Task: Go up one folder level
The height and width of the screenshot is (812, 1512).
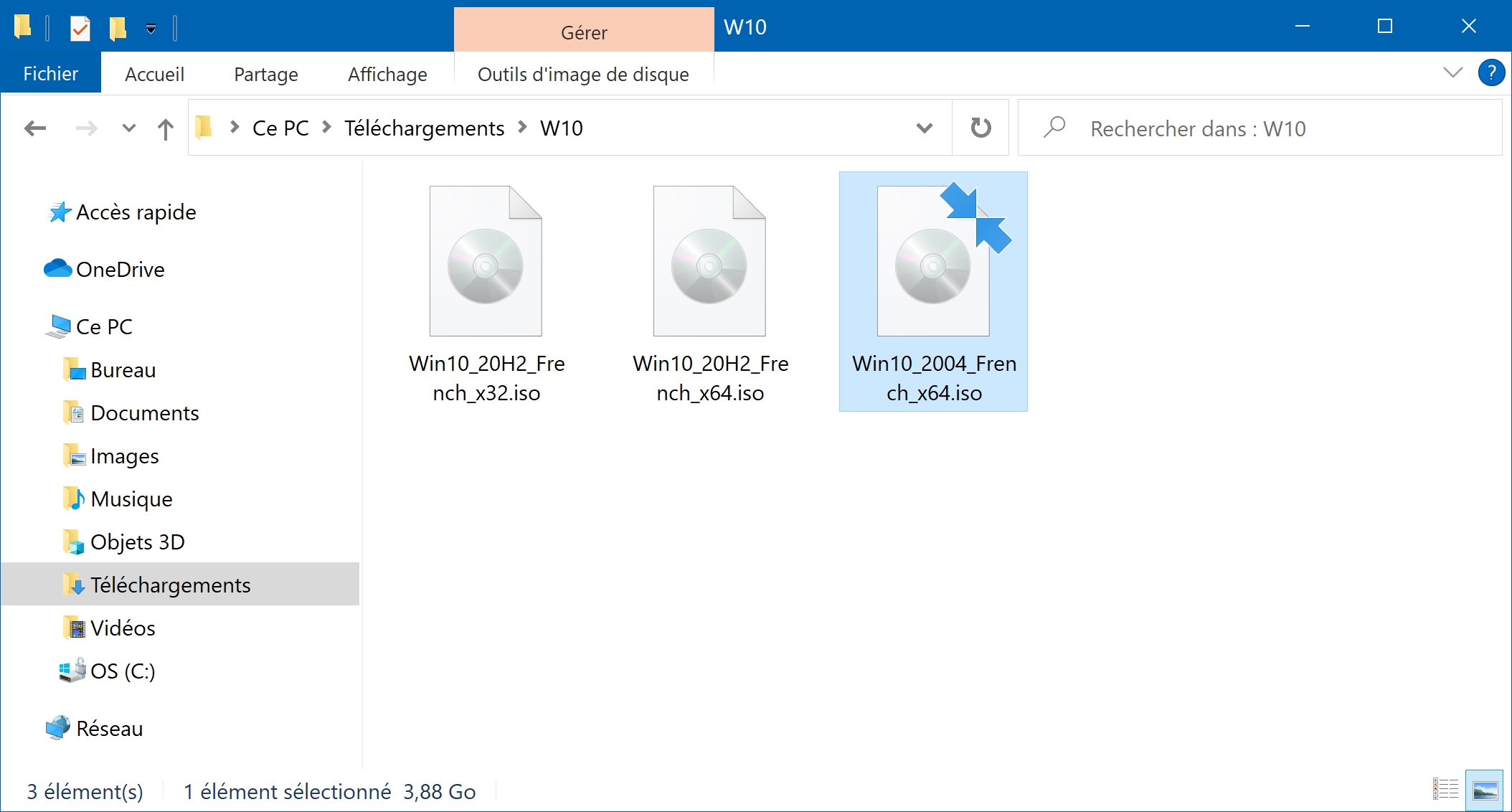Action: coord(166,128)
